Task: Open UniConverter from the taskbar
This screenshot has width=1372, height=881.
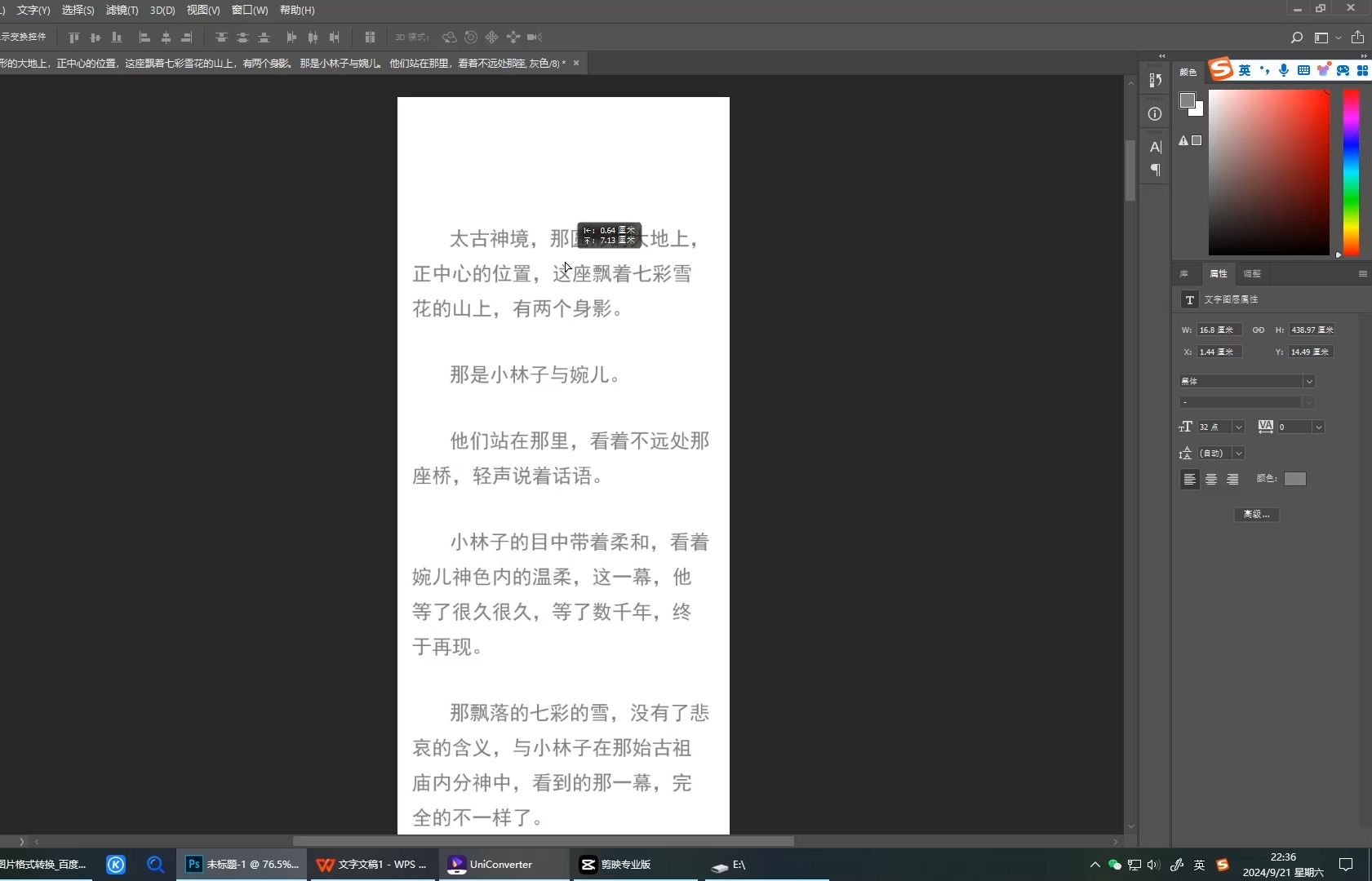Action: pos(500,864)
